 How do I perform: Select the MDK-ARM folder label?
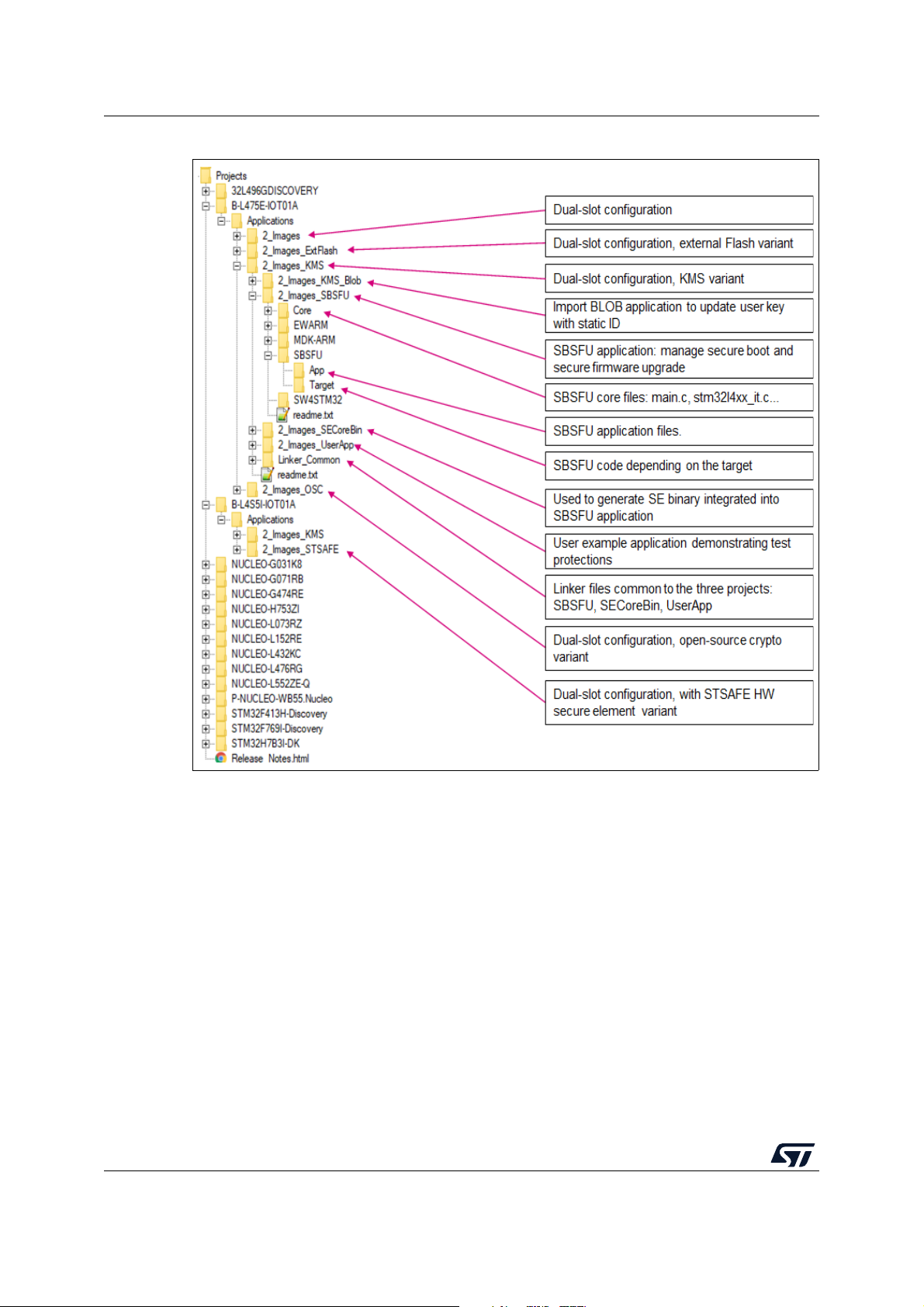pos(314,340)
